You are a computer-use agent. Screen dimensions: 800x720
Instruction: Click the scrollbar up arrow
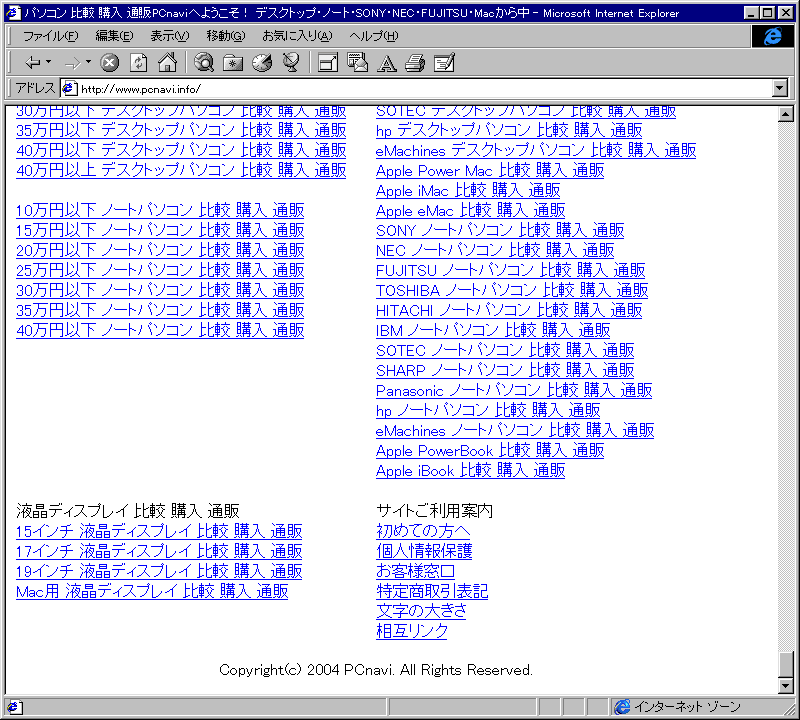[x=786, y=114]
